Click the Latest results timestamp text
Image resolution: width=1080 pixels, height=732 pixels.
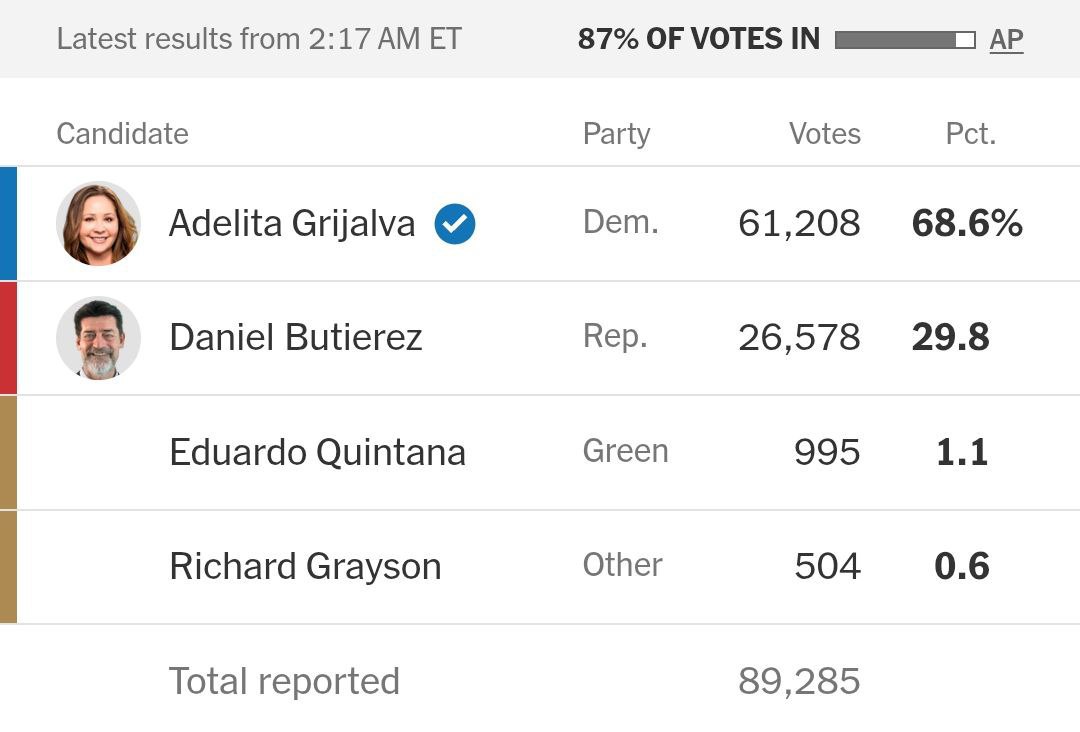coord(259,39)
